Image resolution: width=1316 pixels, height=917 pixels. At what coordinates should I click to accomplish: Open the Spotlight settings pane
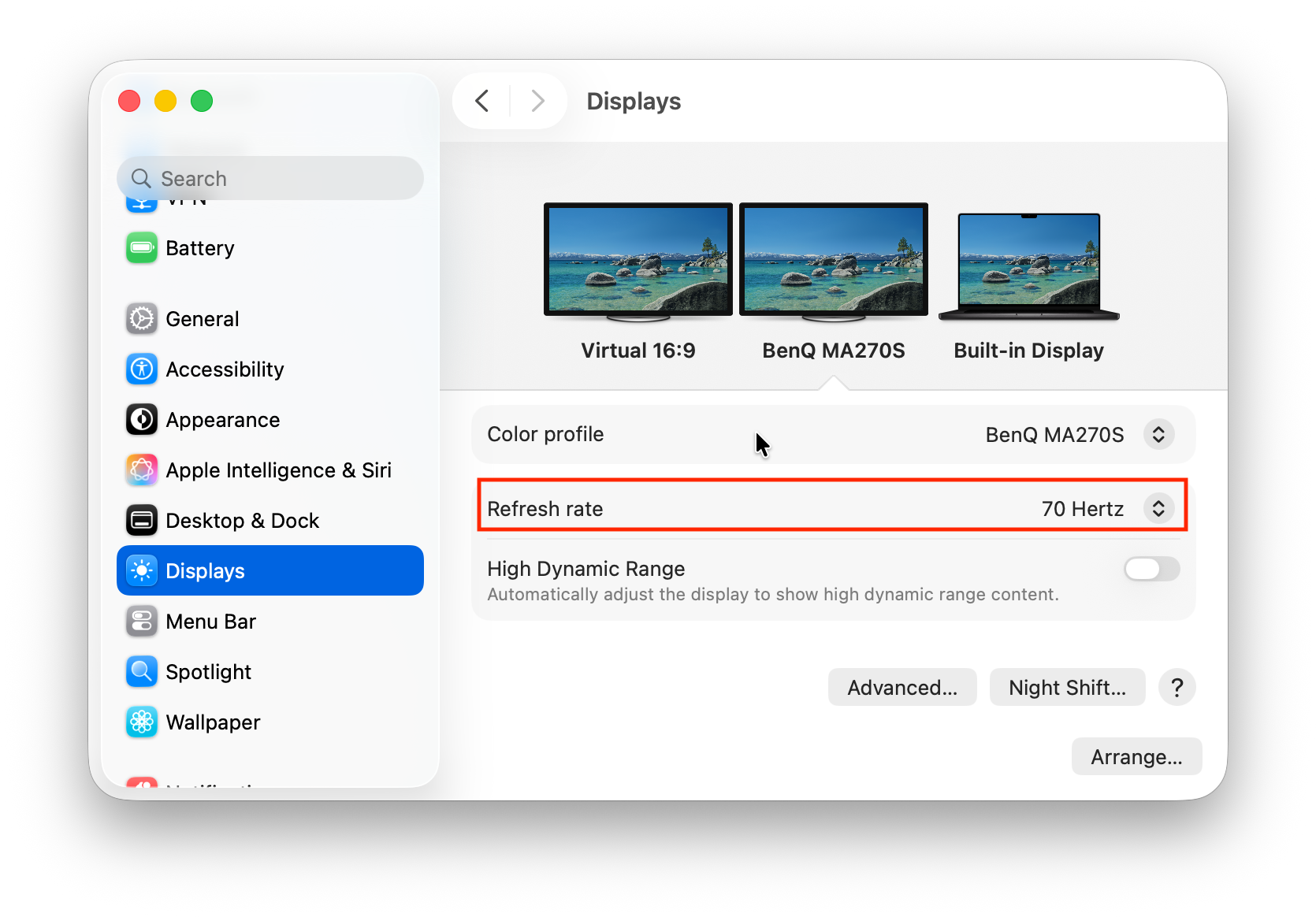coord(270,672)
